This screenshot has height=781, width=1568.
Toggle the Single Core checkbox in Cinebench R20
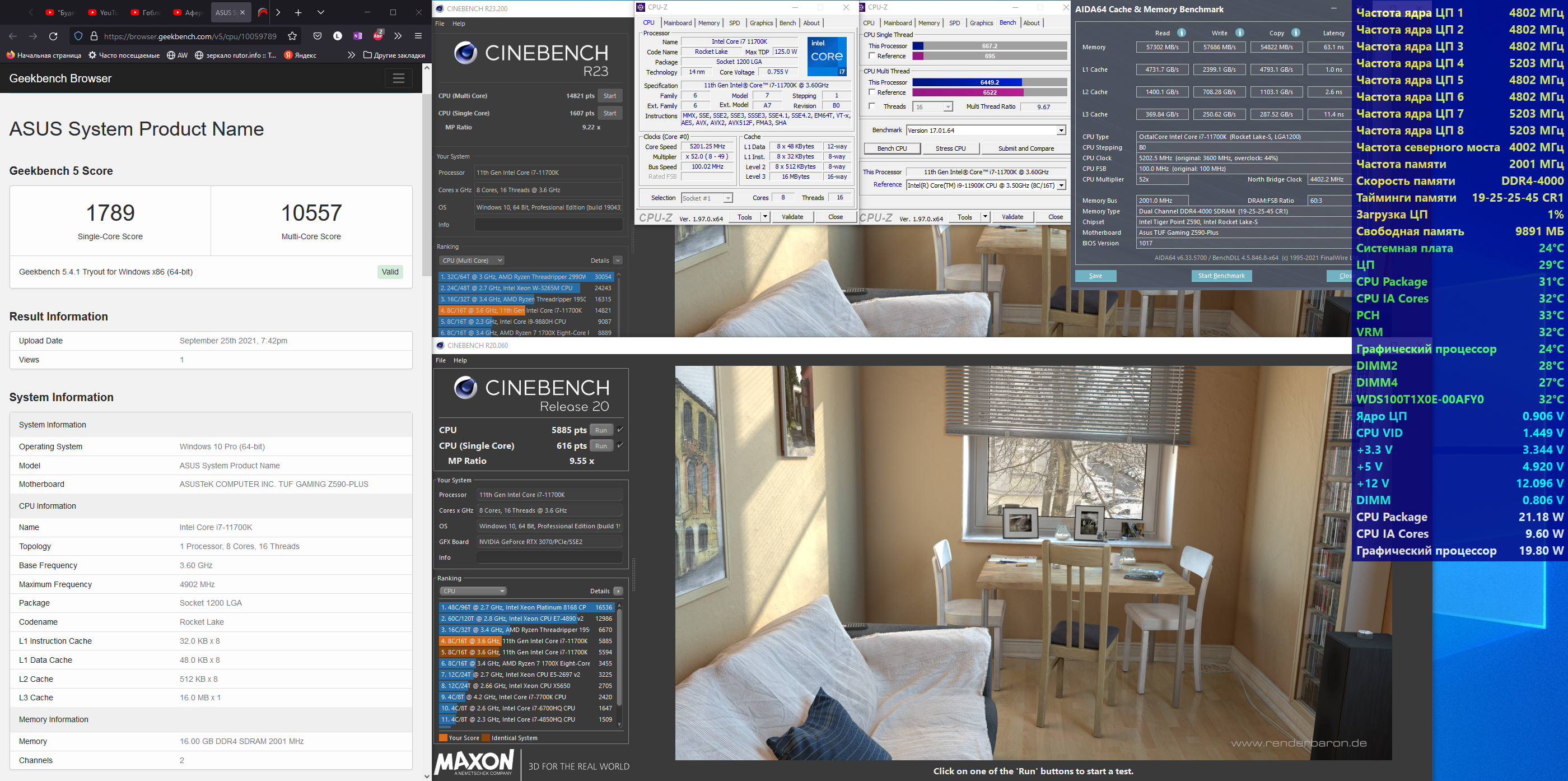[x=620, y=445]
